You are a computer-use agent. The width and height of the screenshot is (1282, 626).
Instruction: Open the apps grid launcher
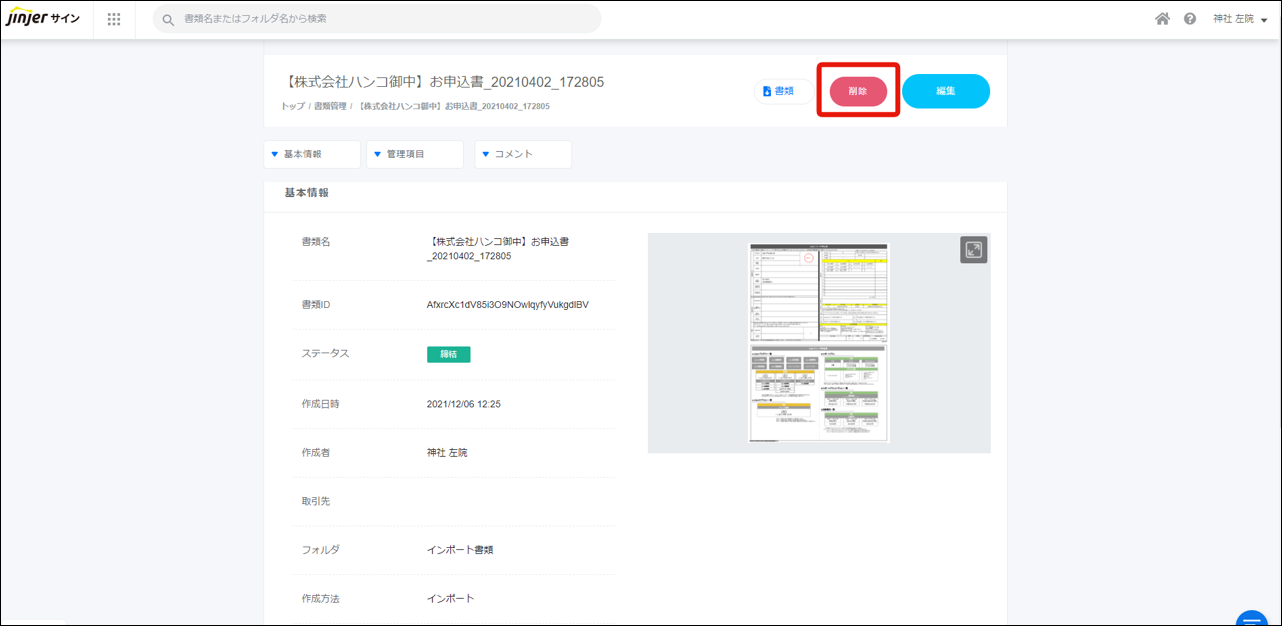pos(114,19)
